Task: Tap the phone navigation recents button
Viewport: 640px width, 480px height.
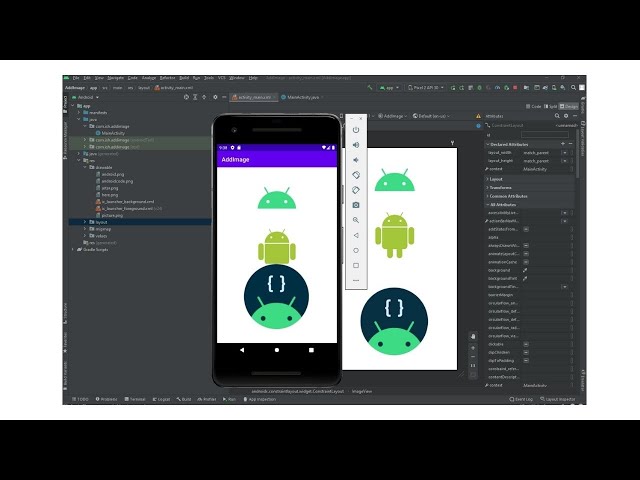Action: 311,350
